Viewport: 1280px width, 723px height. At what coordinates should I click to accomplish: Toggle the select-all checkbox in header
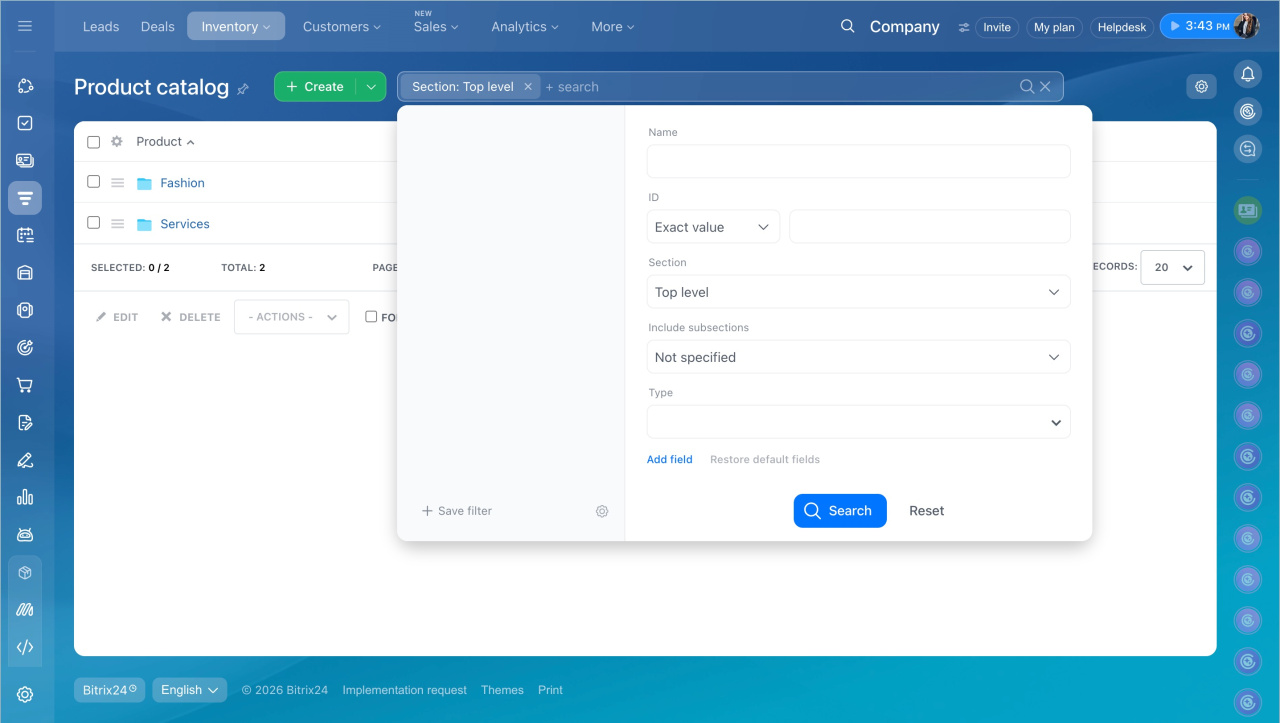click(x=93, y=142)
